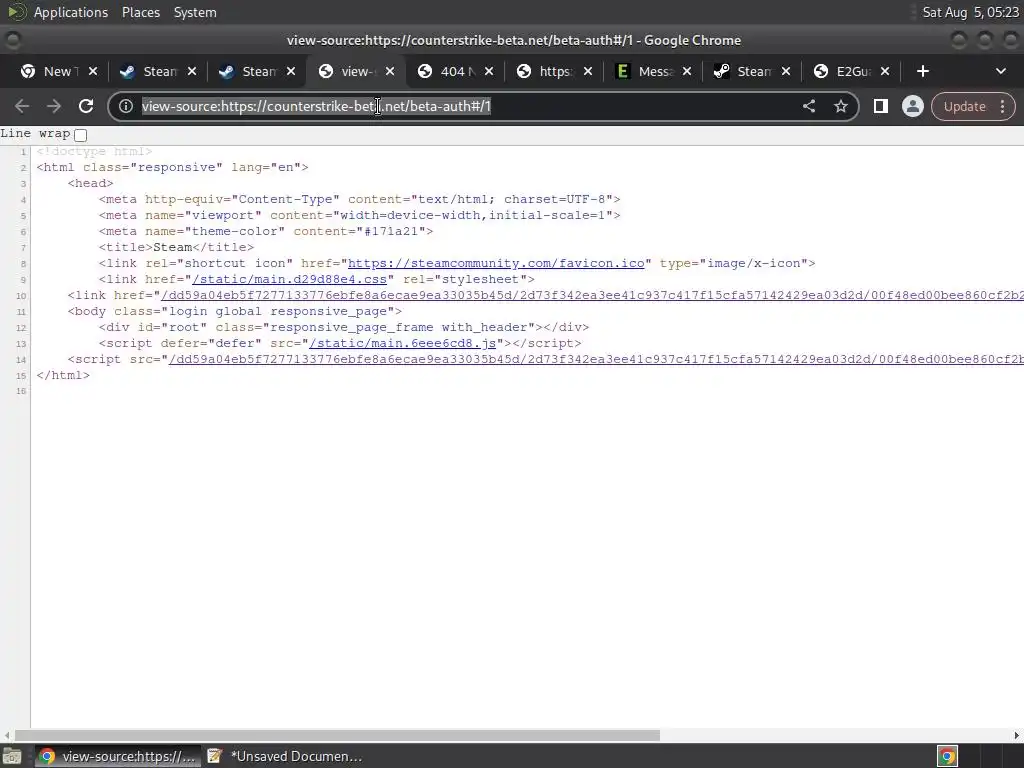Image resolution: width=1024 pixels, height=768 pixels.
Task: Open the /static/main.d29d88e4.css link
Action: tap(289, 280)
